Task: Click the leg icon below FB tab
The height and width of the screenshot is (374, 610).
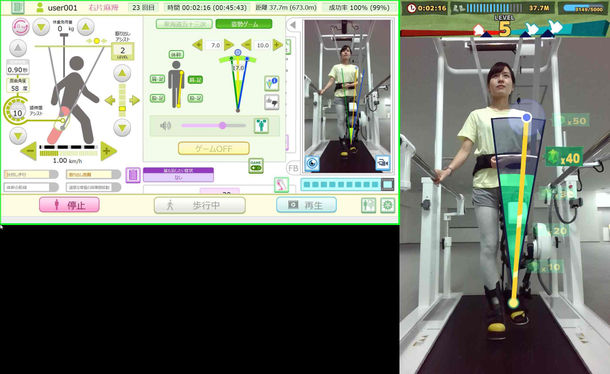Action: coord(281,184)
